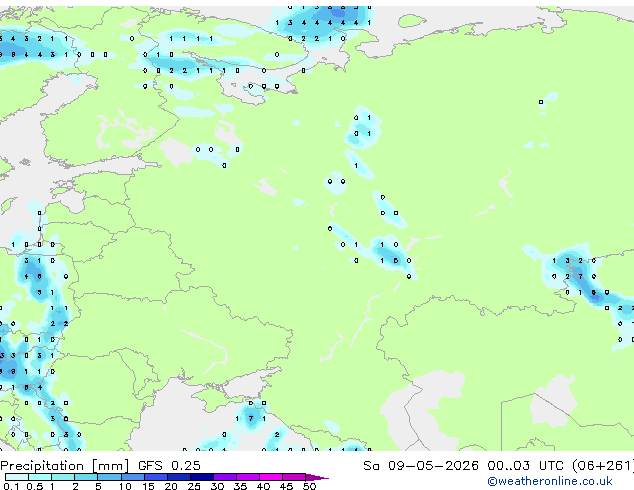Select the 5–10 mm legend swatch
Screen dimensions: 634x490
[109, 477]
